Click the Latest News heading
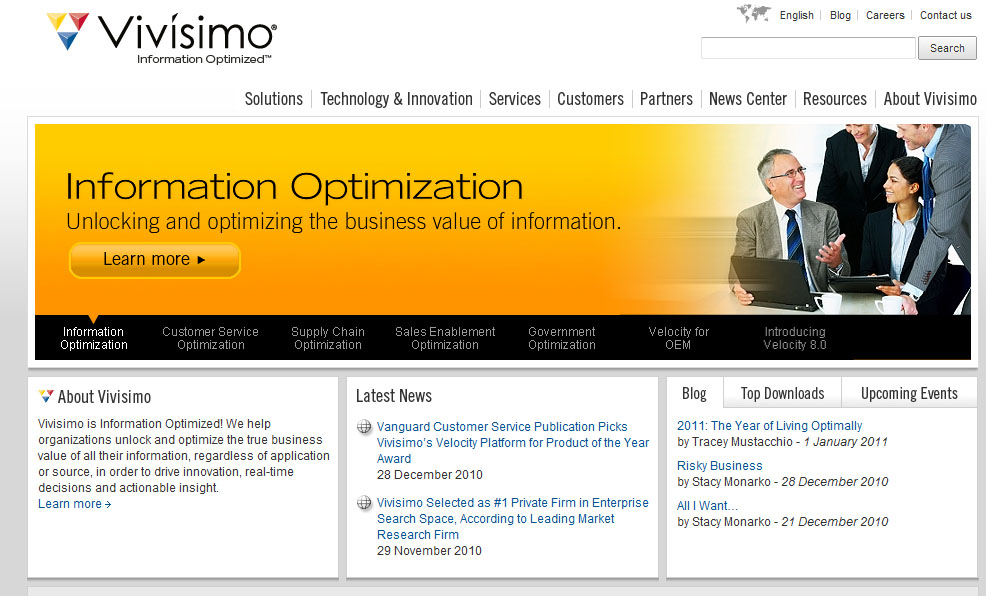Screen dimensions: 986x596 point(394,395)
